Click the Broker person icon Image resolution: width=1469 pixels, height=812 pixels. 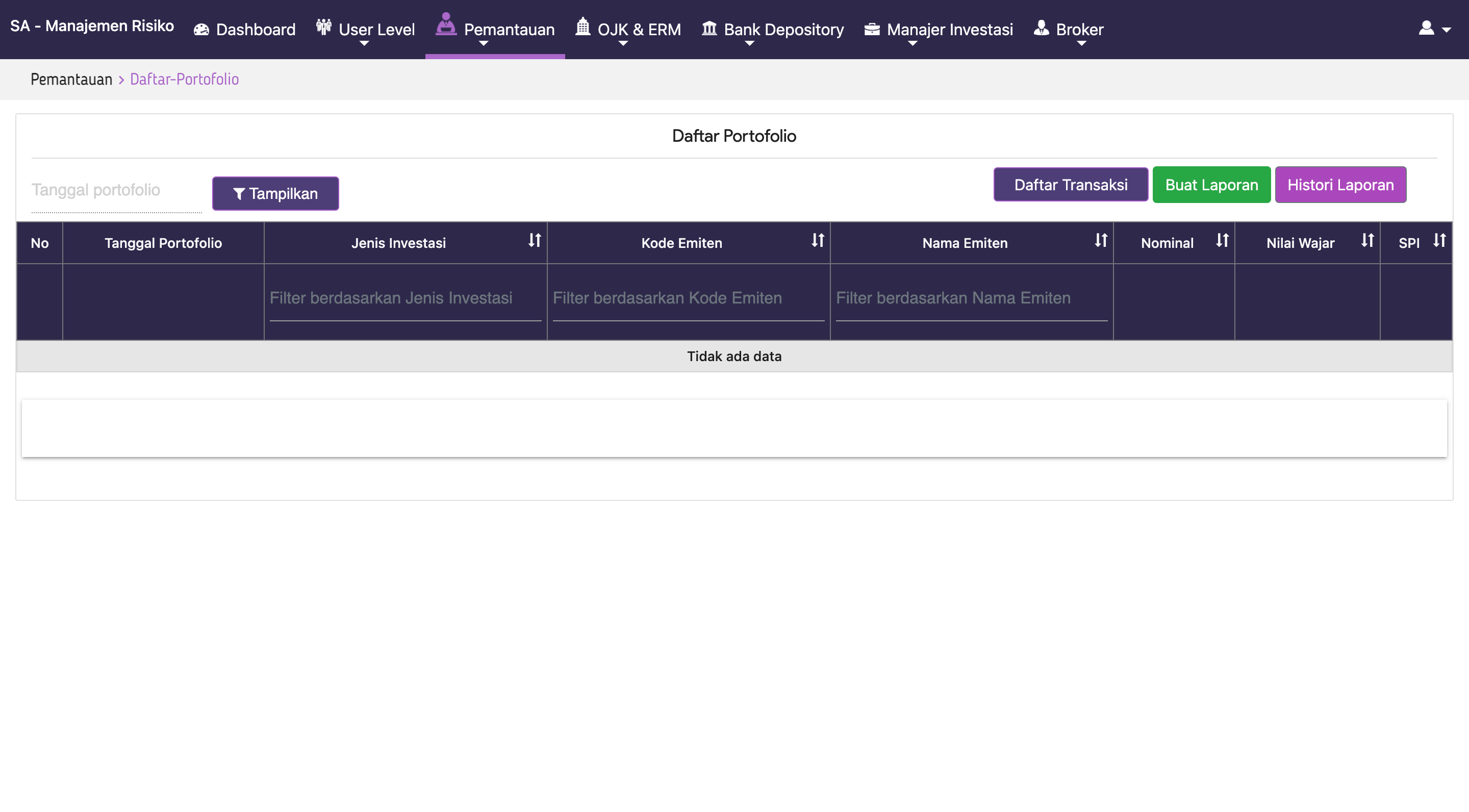[x=1041, y=28]
